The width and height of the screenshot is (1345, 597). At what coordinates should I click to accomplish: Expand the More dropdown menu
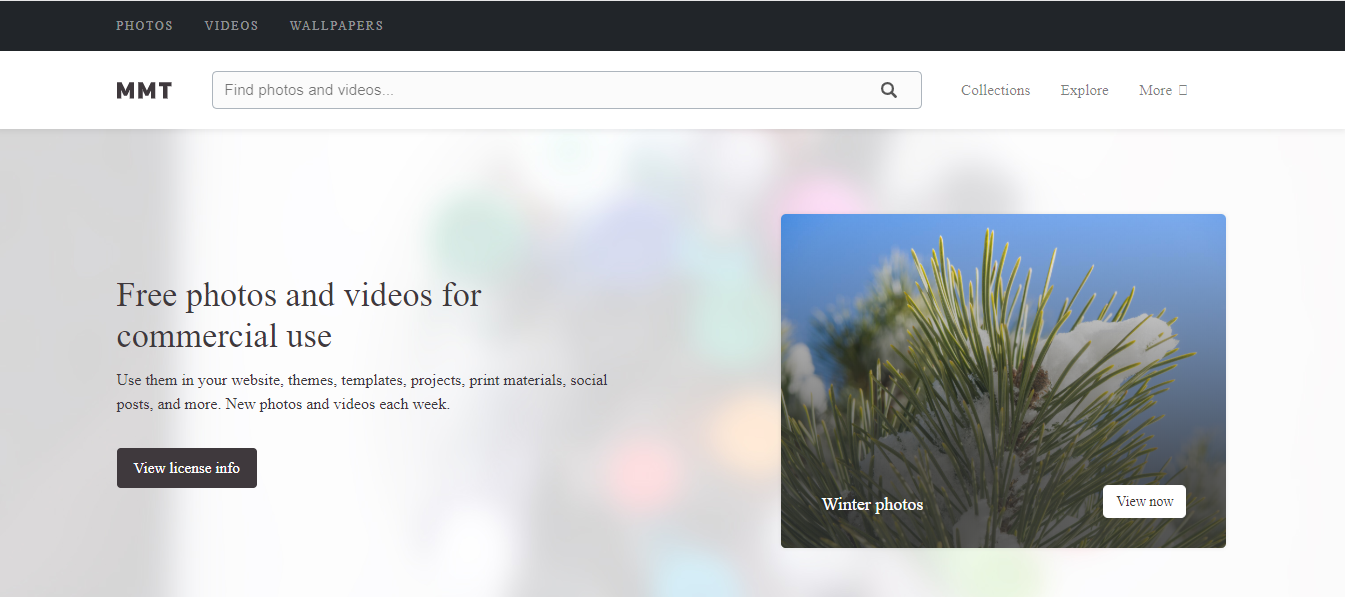pos(1163,90)
